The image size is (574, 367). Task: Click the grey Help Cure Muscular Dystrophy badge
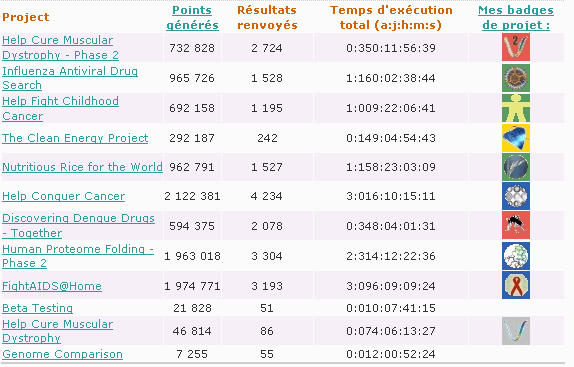[515, 331]
